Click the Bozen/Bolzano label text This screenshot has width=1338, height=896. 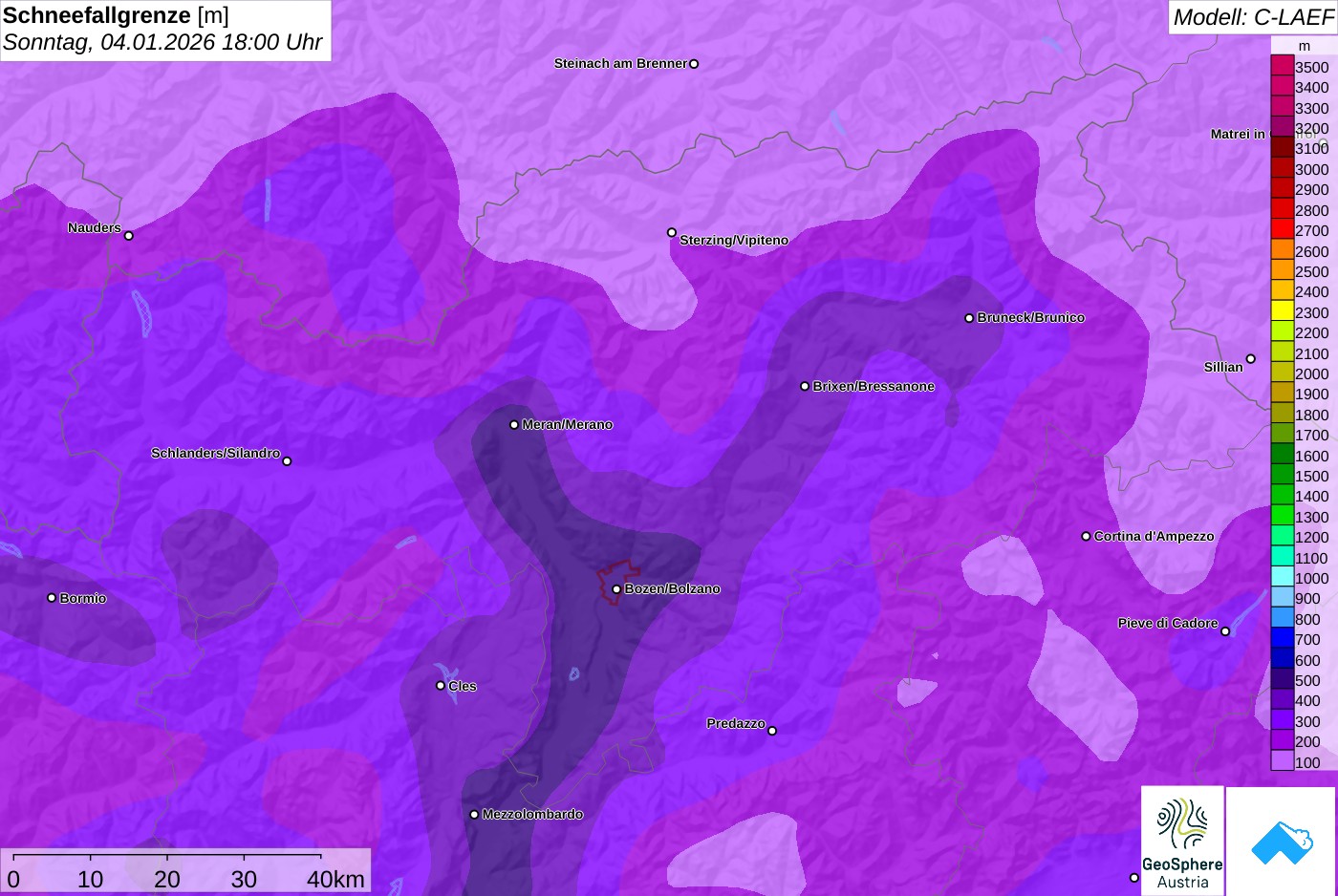click(x=673, y=589)
